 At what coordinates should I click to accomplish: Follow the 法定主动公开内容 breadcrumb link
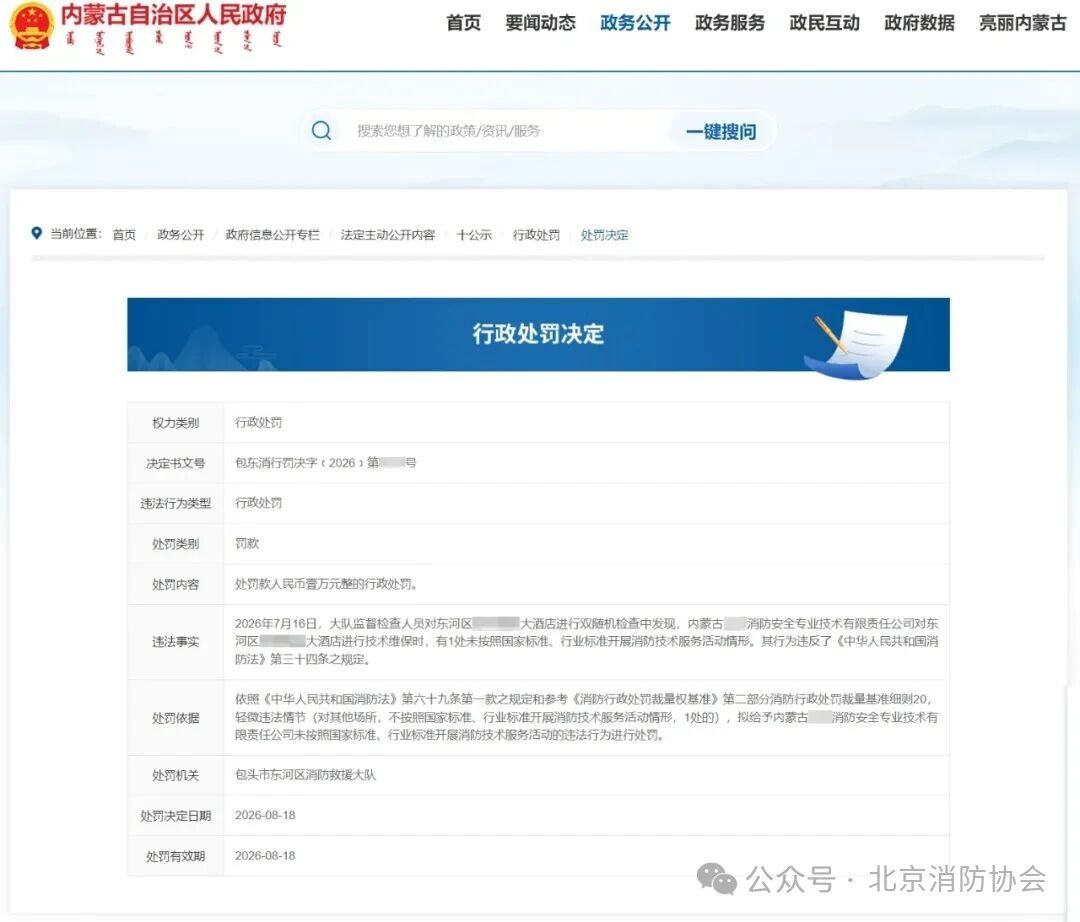(388, 235)
